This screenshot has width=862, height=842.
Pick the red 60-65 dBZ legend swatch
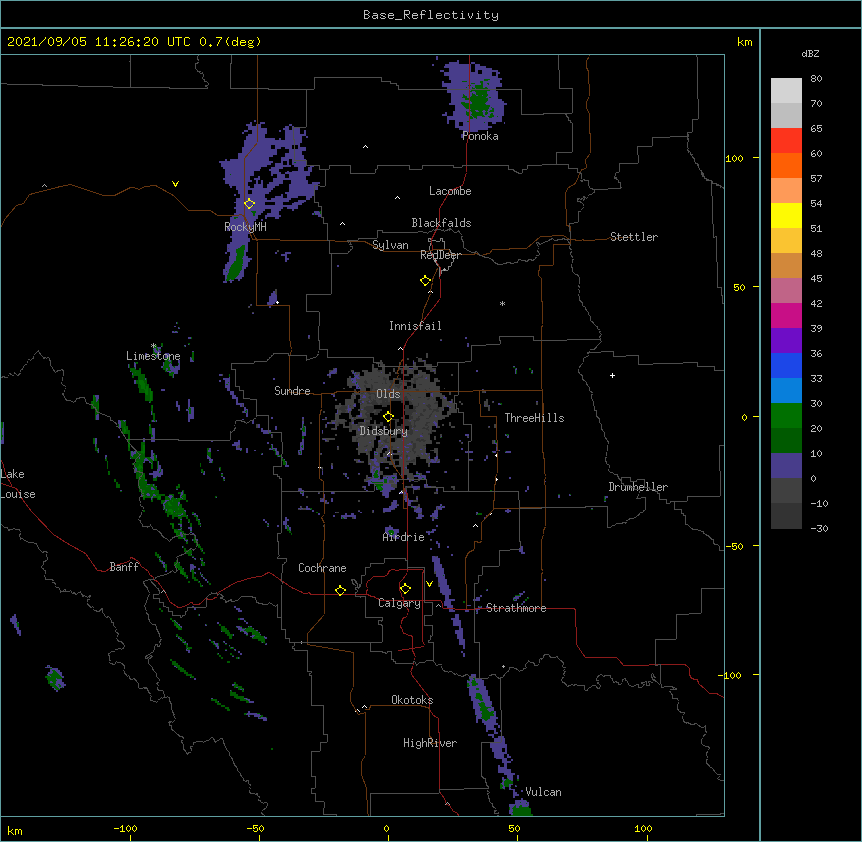tap(786, 141)
